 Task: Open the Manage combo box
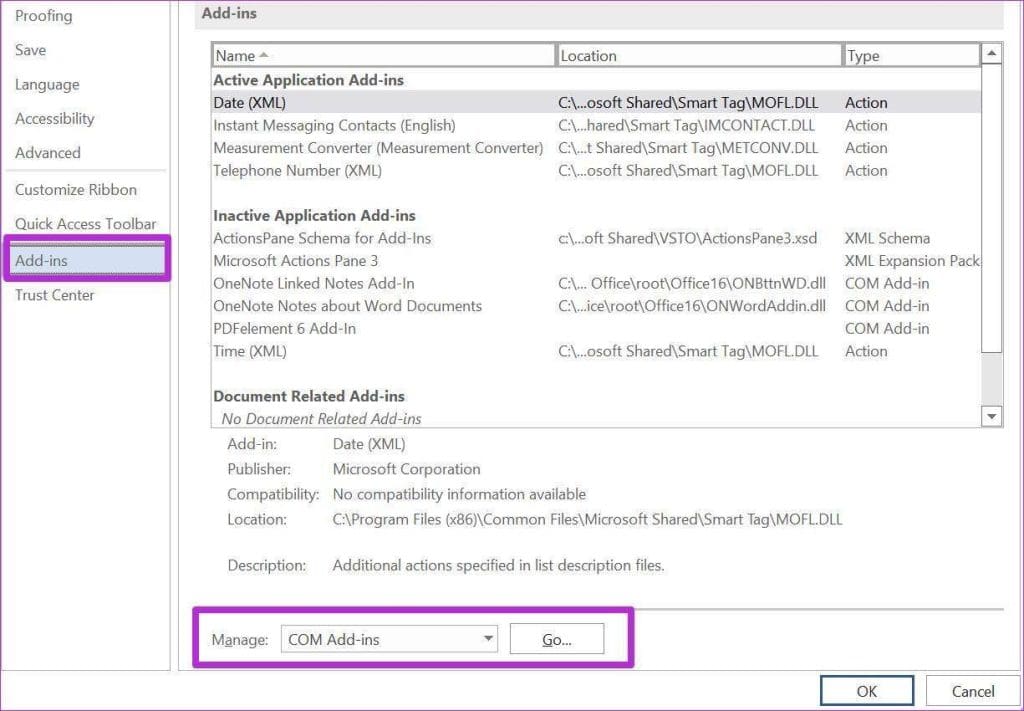point(389,638)
